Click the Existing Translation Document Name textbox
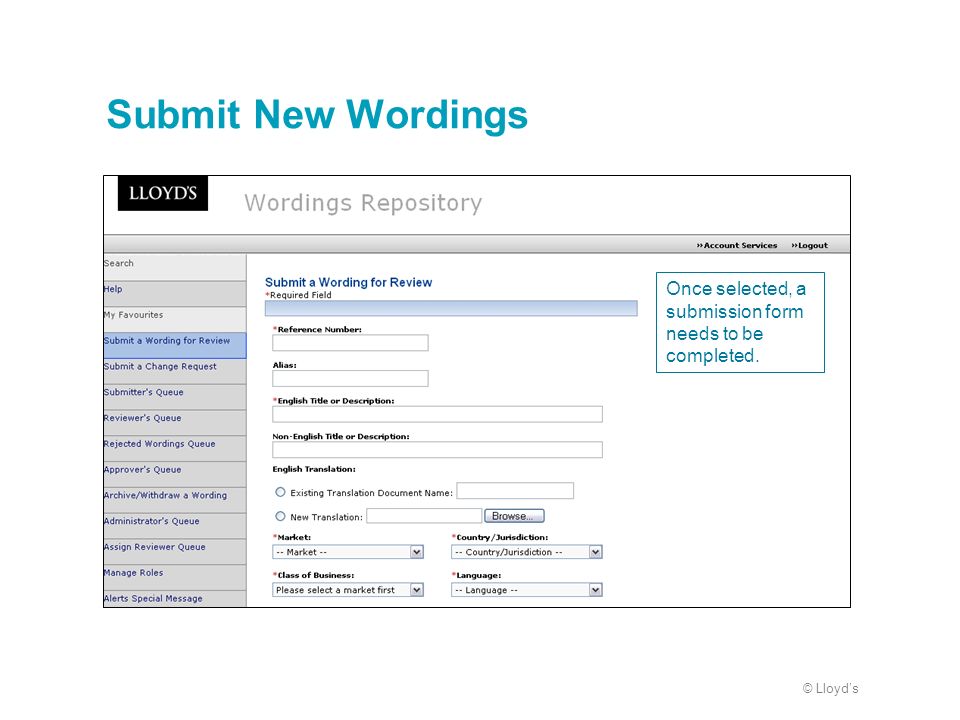Image resolution: width=960 pixels, height=720 pixels. pyautogui.click(x=515, y=491)
